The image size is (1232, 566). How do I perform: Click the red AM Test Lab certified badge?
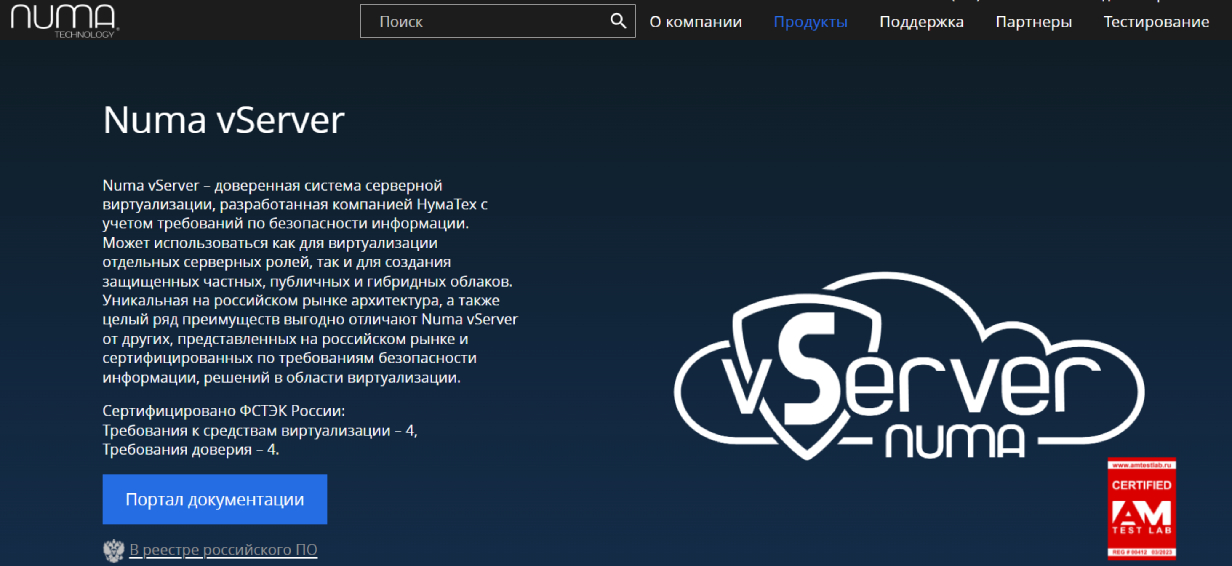pos(1140,508)
